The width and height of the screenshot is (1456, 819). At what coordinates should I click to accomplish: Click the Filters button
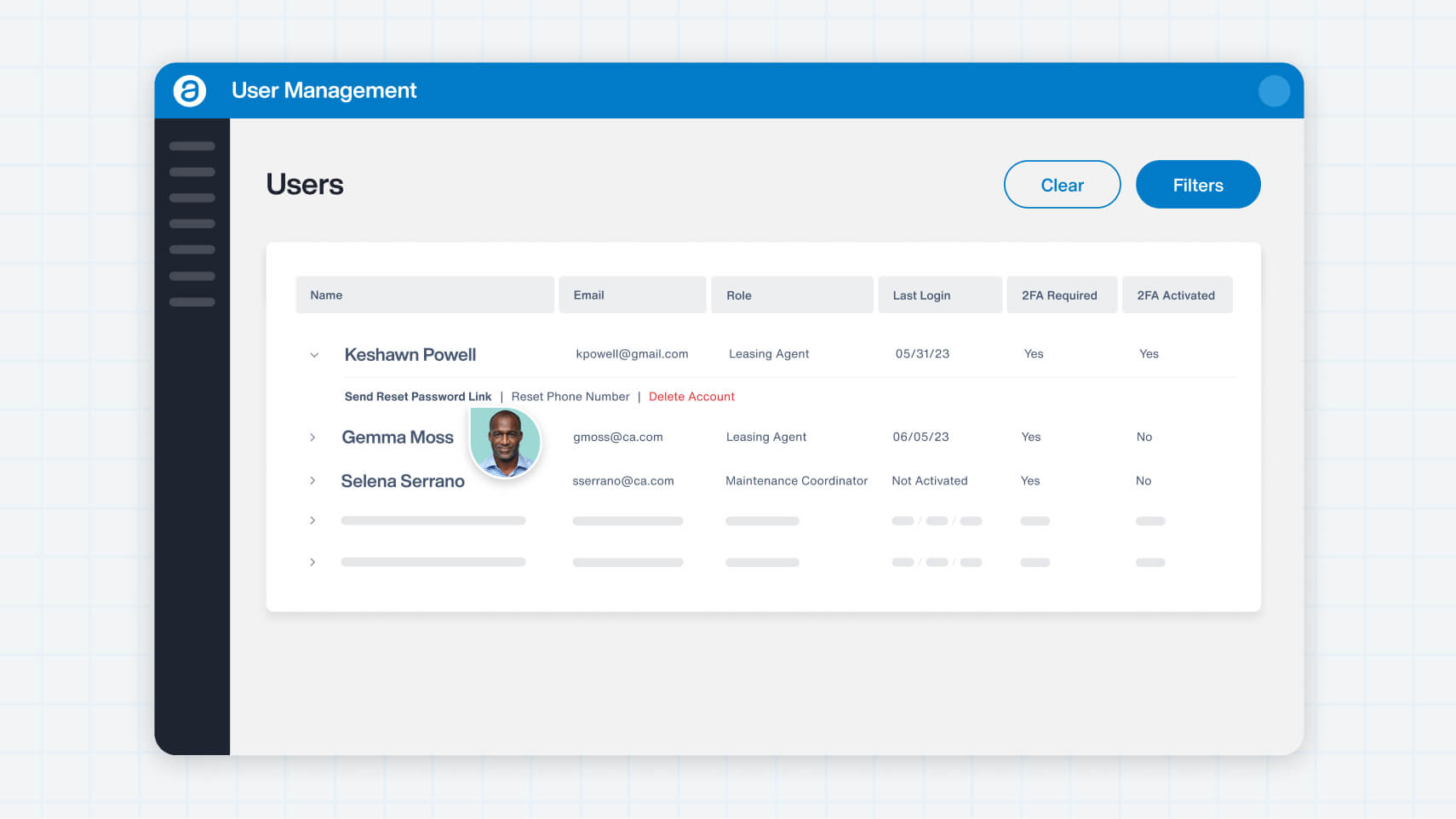[1197, 184]
